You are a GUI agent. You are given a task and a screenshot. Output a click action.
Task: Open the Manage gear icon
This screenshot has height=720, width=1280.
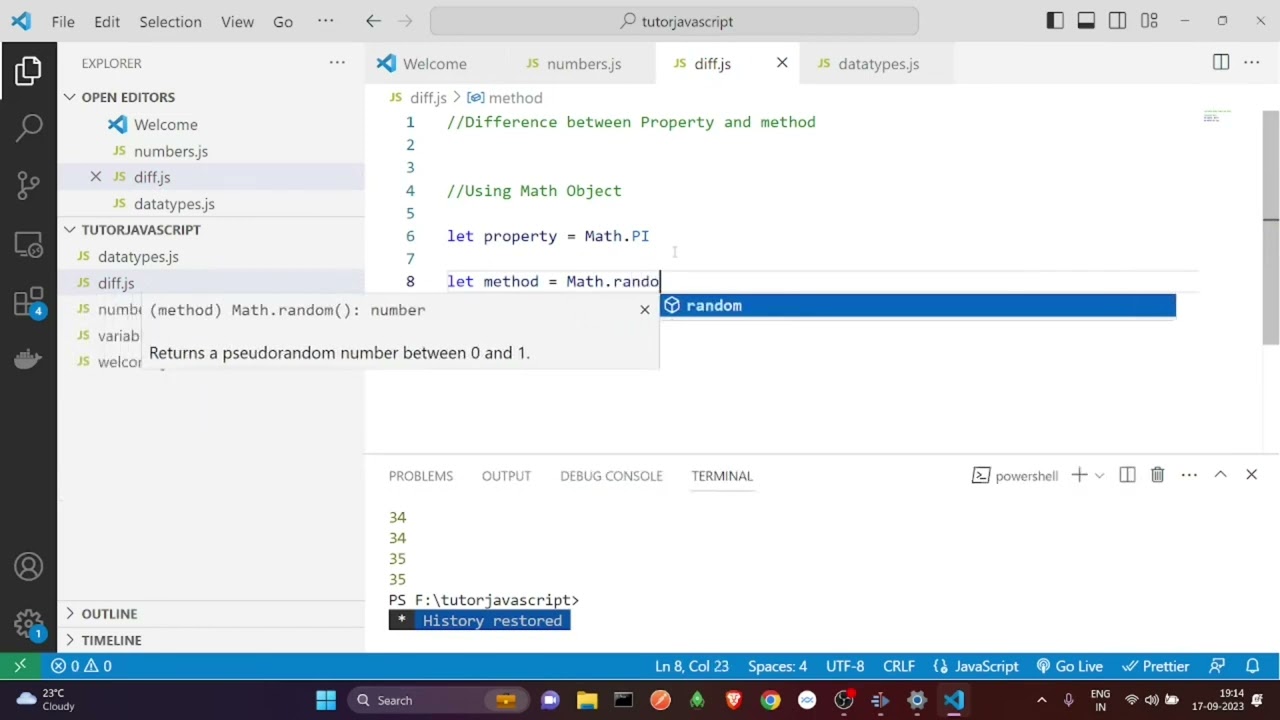click(28, 625)
